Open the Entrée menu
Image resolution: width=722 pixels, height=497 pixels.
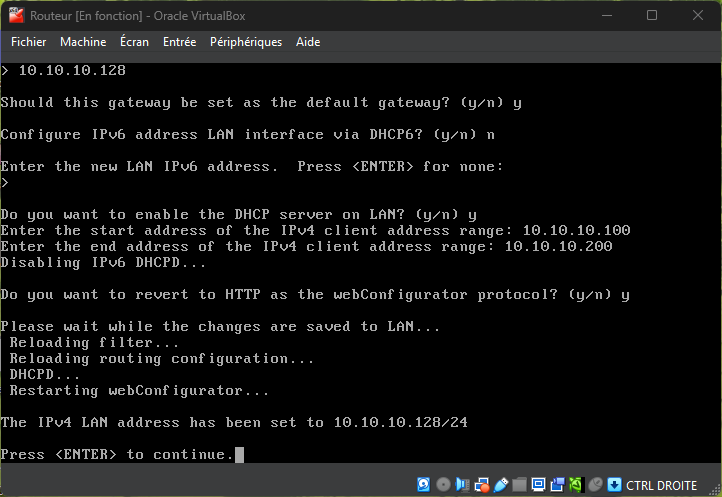(179, 42)
